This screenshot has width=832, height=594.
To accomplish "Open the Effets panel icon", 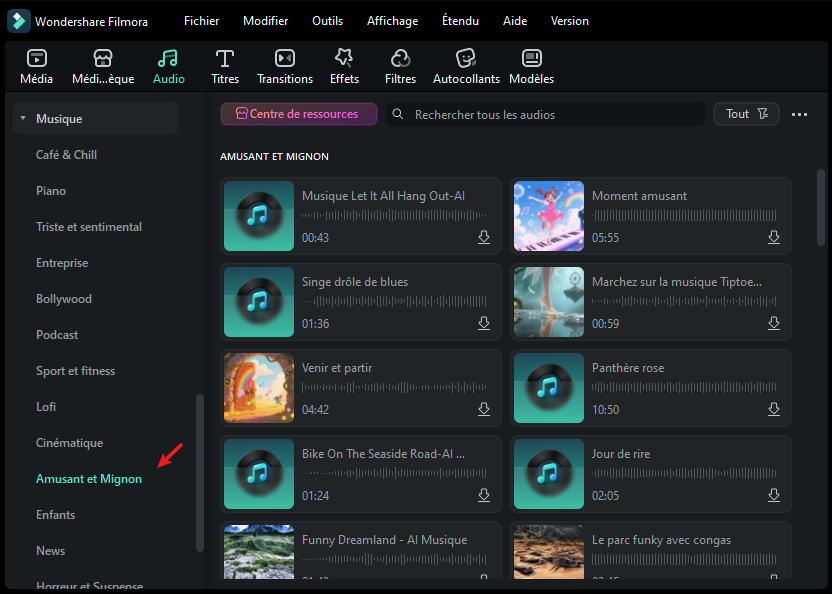I will click(344, 59).
